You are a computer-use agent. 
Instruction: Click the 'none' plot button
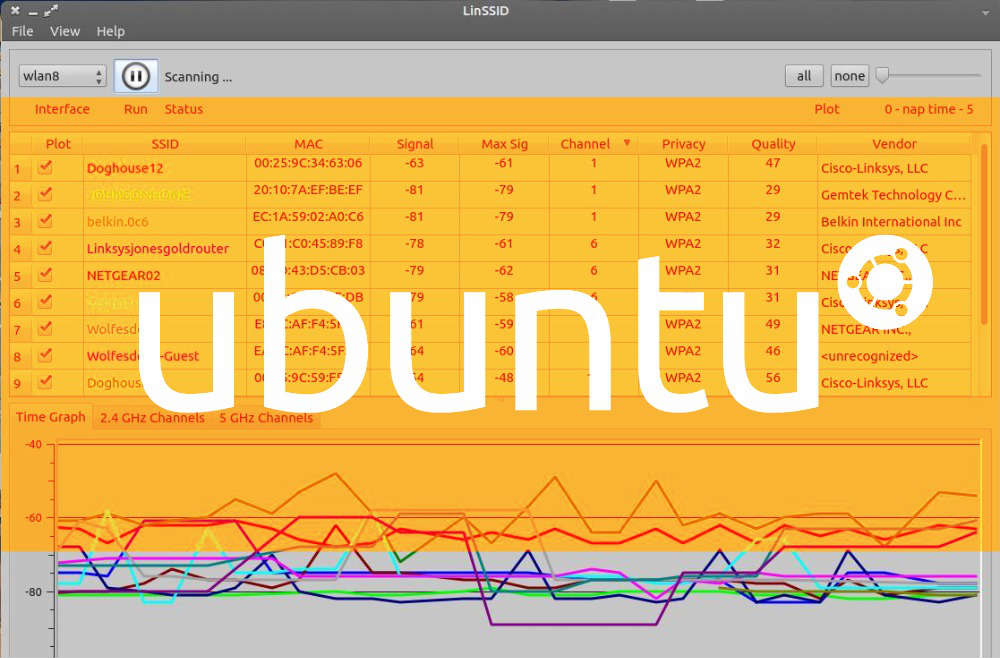click(849, 76)
